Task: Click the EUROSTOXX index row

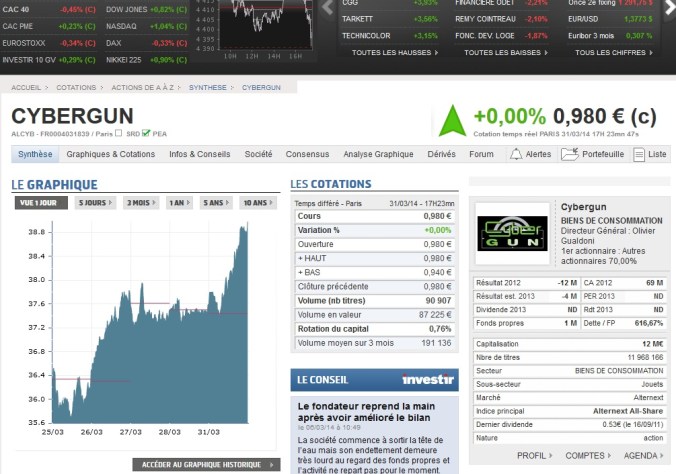Action: 49,43
